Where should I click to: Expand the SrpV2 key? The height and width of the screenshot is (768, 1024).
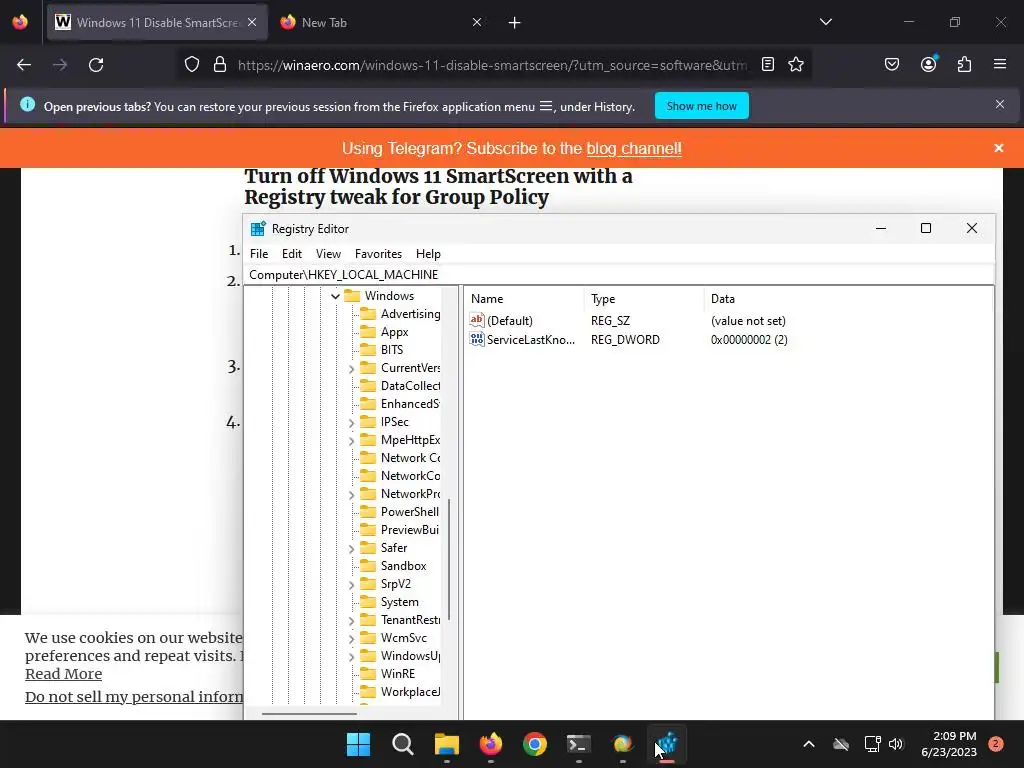[351, 585]
